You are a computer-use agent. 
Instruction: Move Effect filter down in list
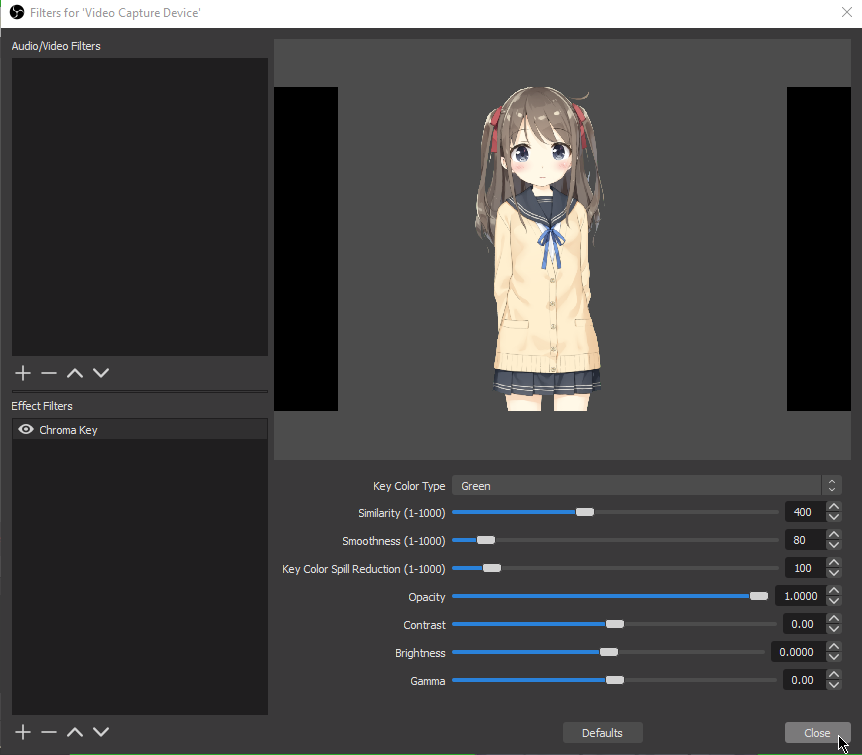(x=100, y=732)
